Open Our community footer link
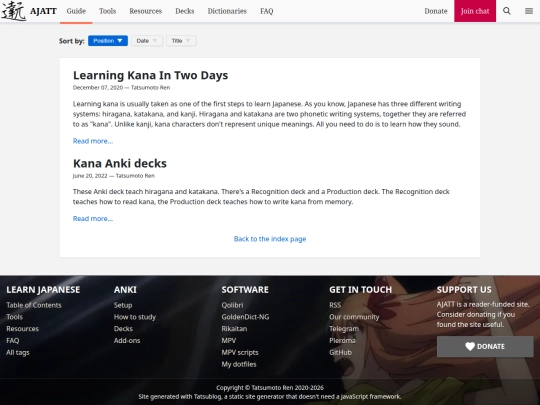This screenshot has width=540, height=405. tap(354, 317)
